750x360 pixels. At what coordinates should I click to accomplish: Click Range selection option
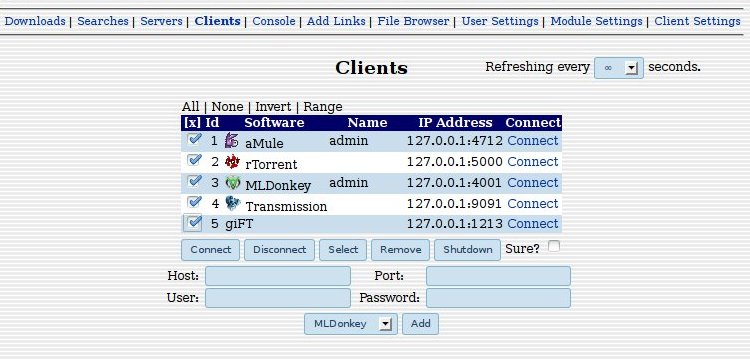pos(323,106)
